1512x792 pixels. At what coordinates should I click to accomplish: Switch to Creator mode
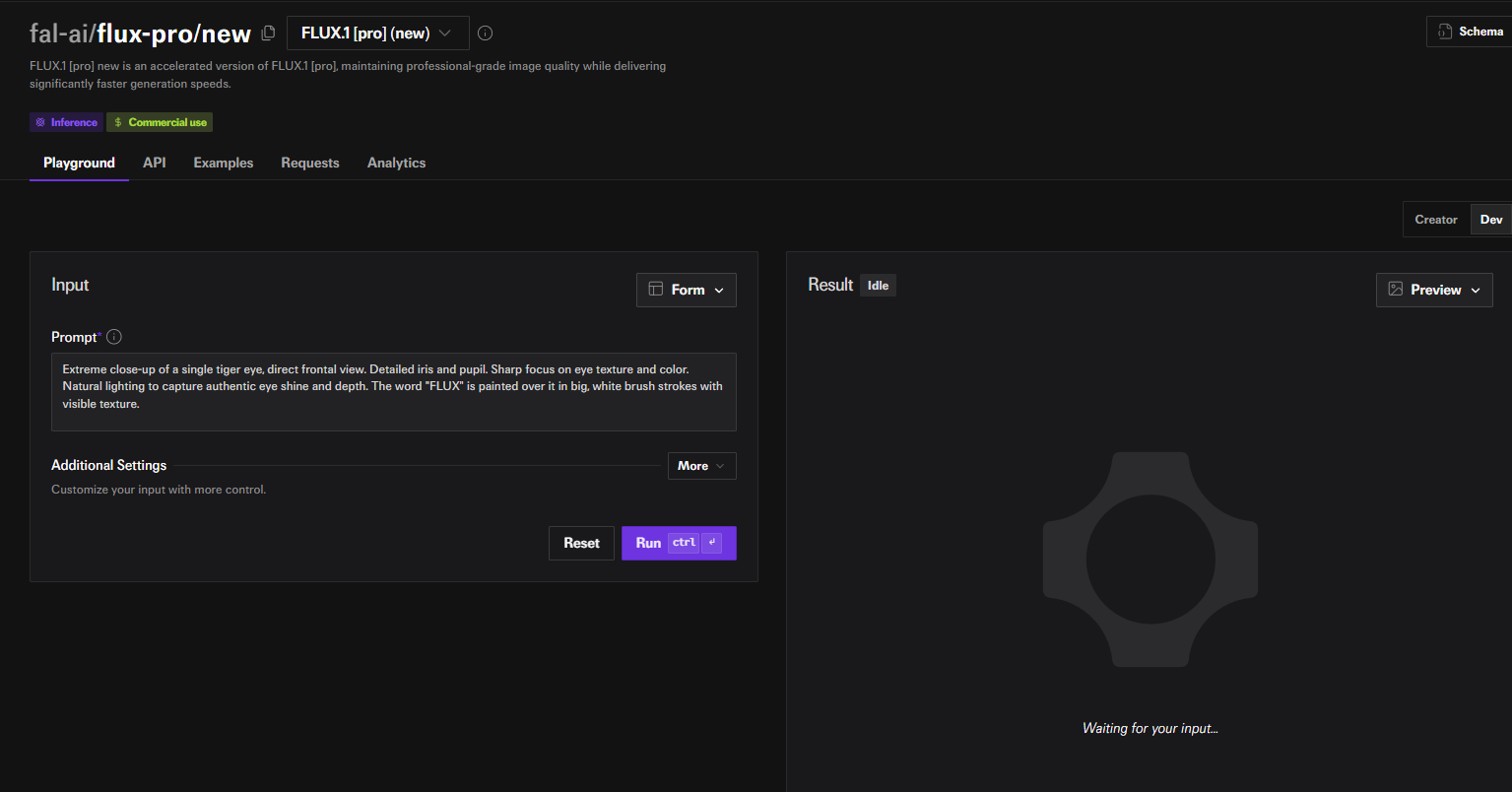point(1436,220)
